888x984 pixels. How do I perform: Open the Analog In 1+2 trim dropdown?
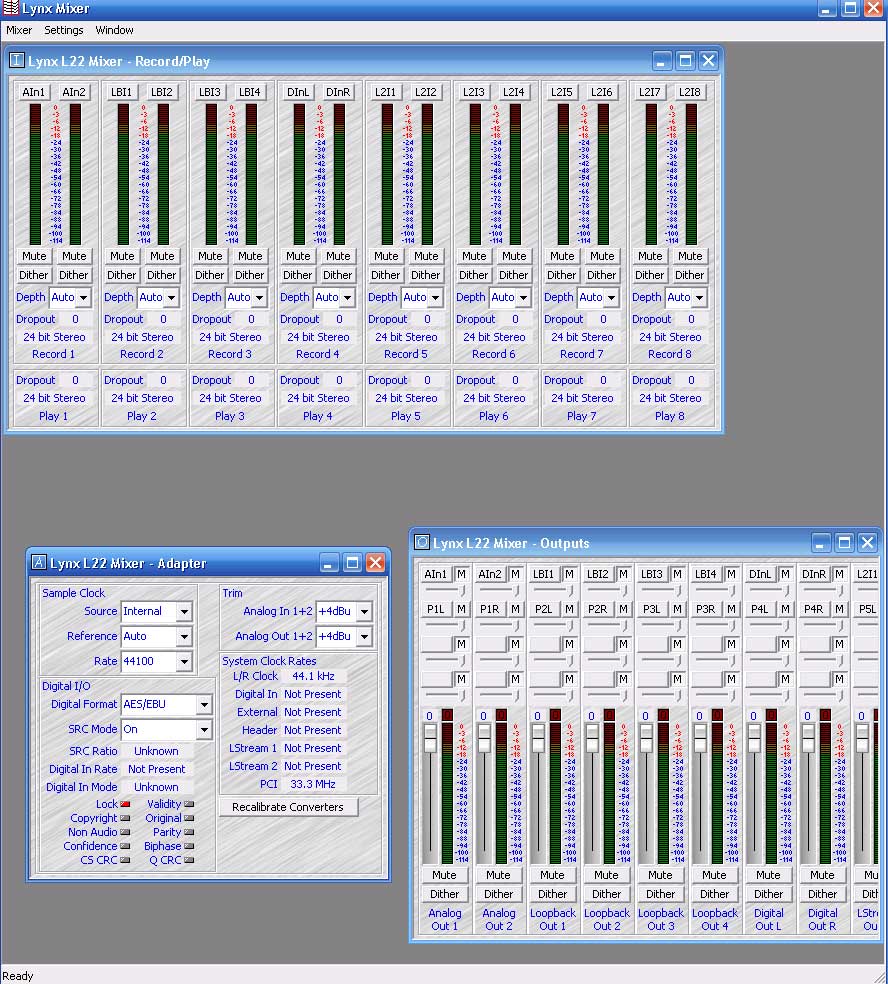364,611
